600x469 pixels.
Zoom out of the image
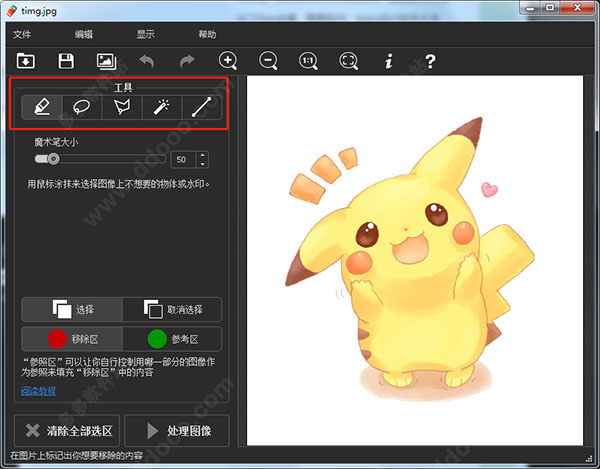[268, 61]
